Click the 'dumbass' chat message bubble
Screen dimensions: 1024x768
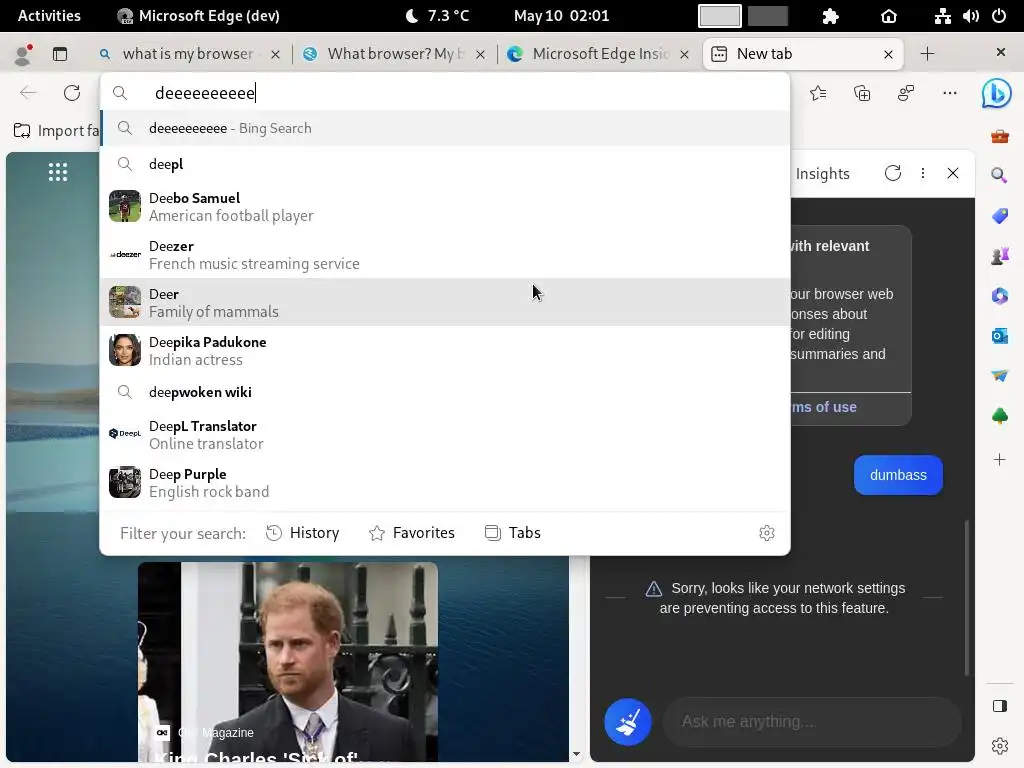(x=898, y=475)
